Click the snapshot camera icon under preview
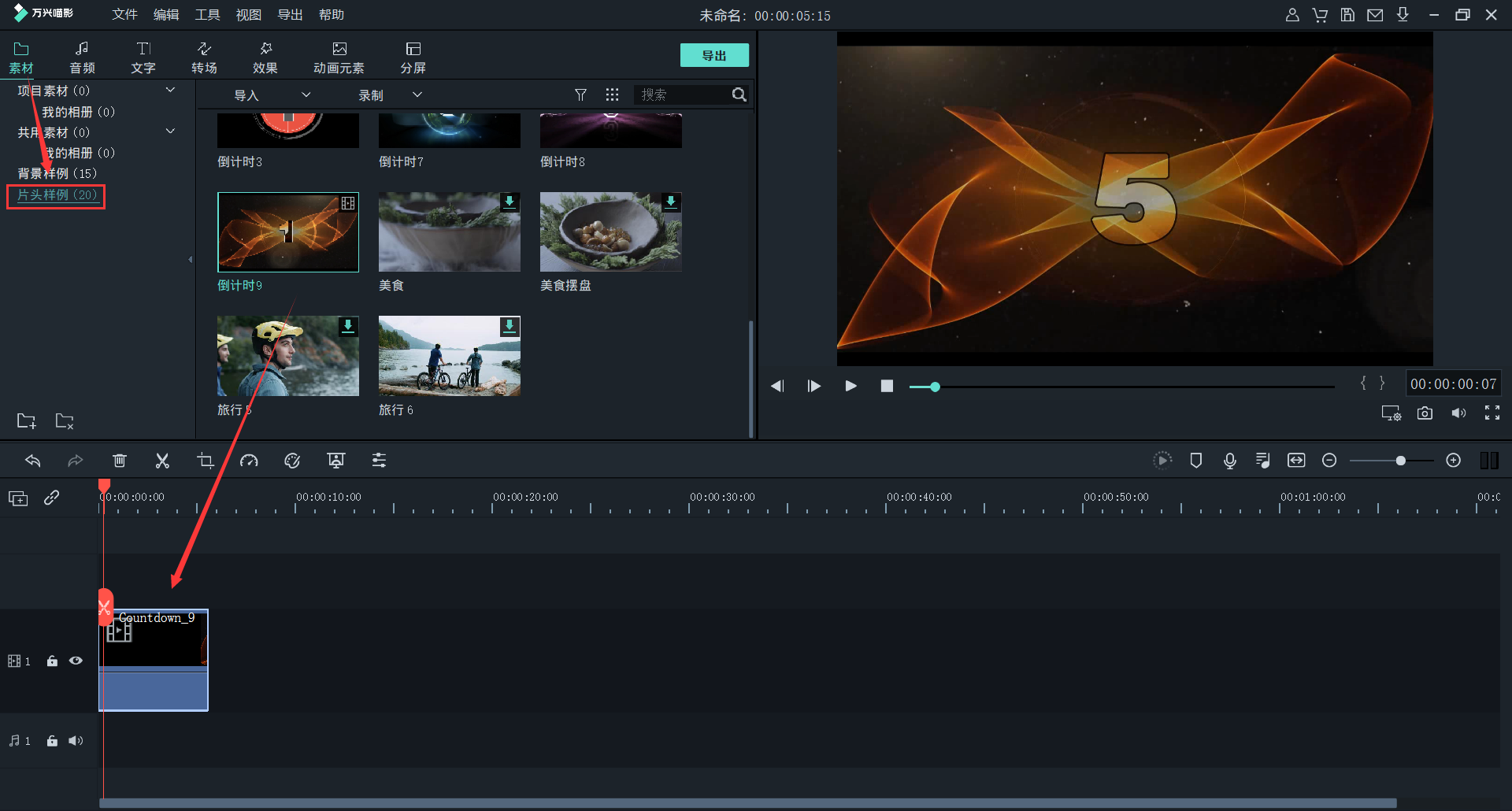This screenshot has height=811, width=1512. [1425, 413]
